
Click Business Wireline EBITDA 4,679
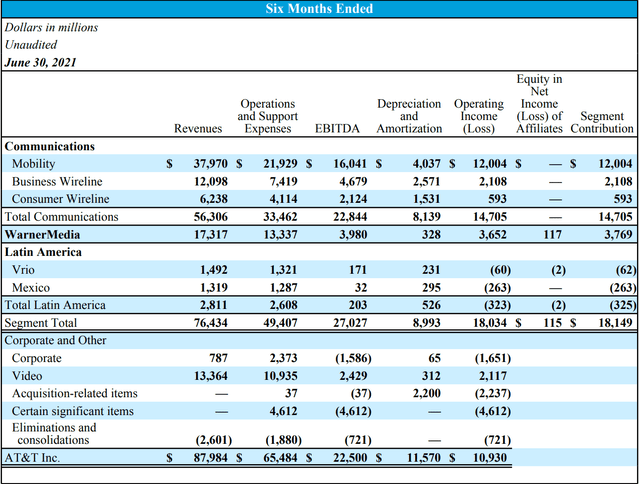pyautogui.click(x=353, y=181)
